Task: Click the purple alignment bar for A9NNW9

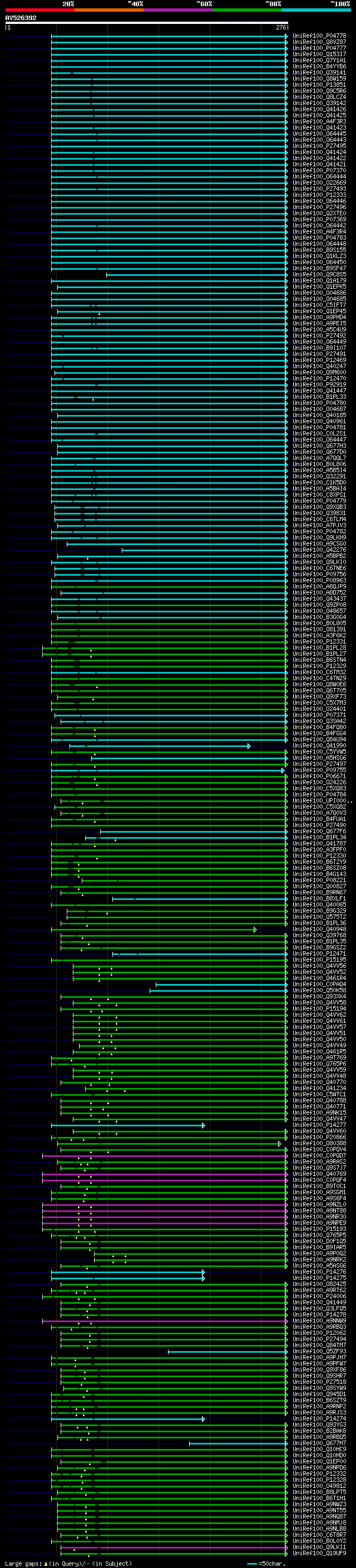Action: click(164, 1321)
